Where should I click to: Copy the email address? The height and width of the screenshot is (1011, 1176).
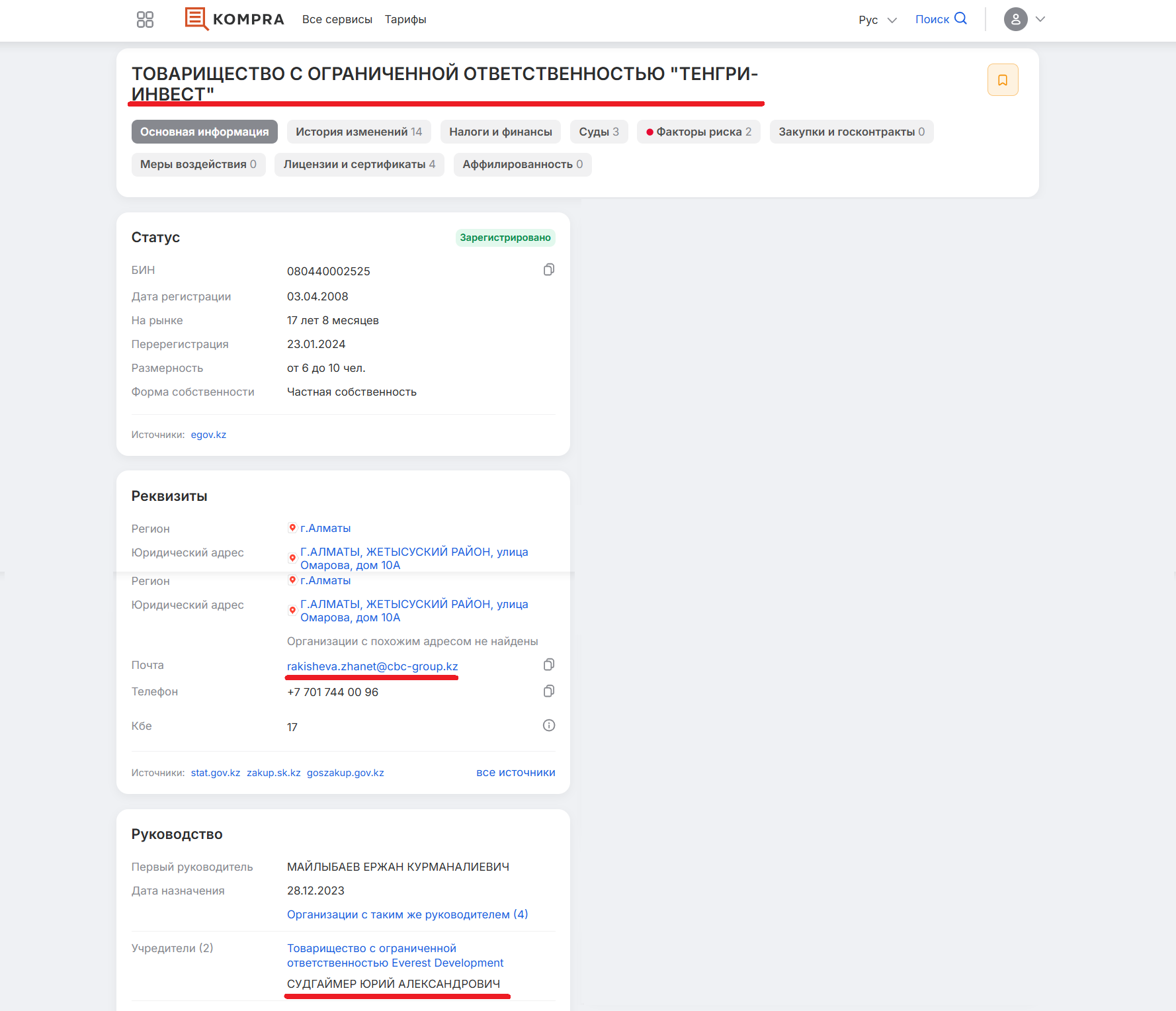(548, 665)
